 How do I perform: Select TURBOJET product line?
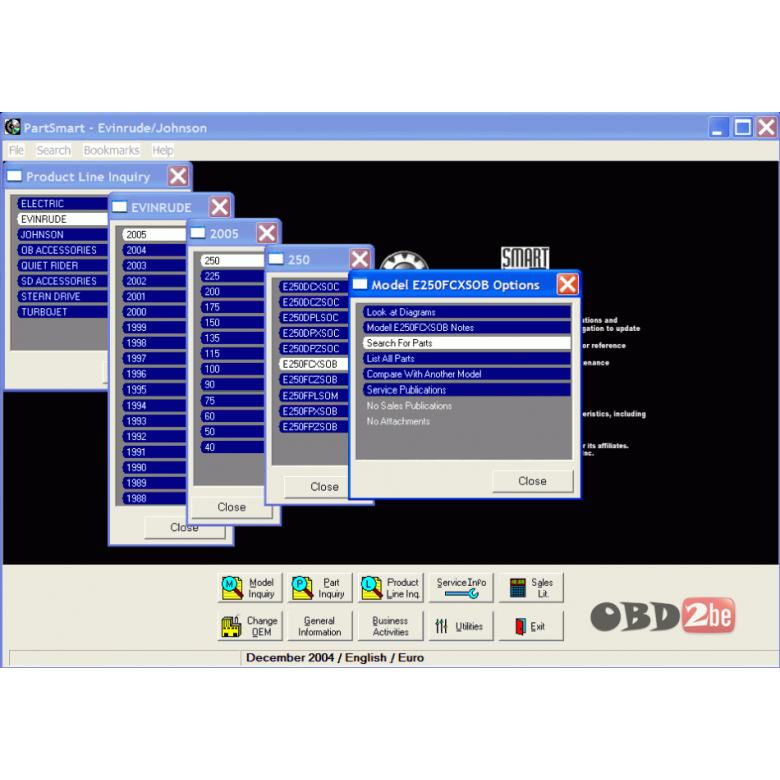tap(63, 312)
